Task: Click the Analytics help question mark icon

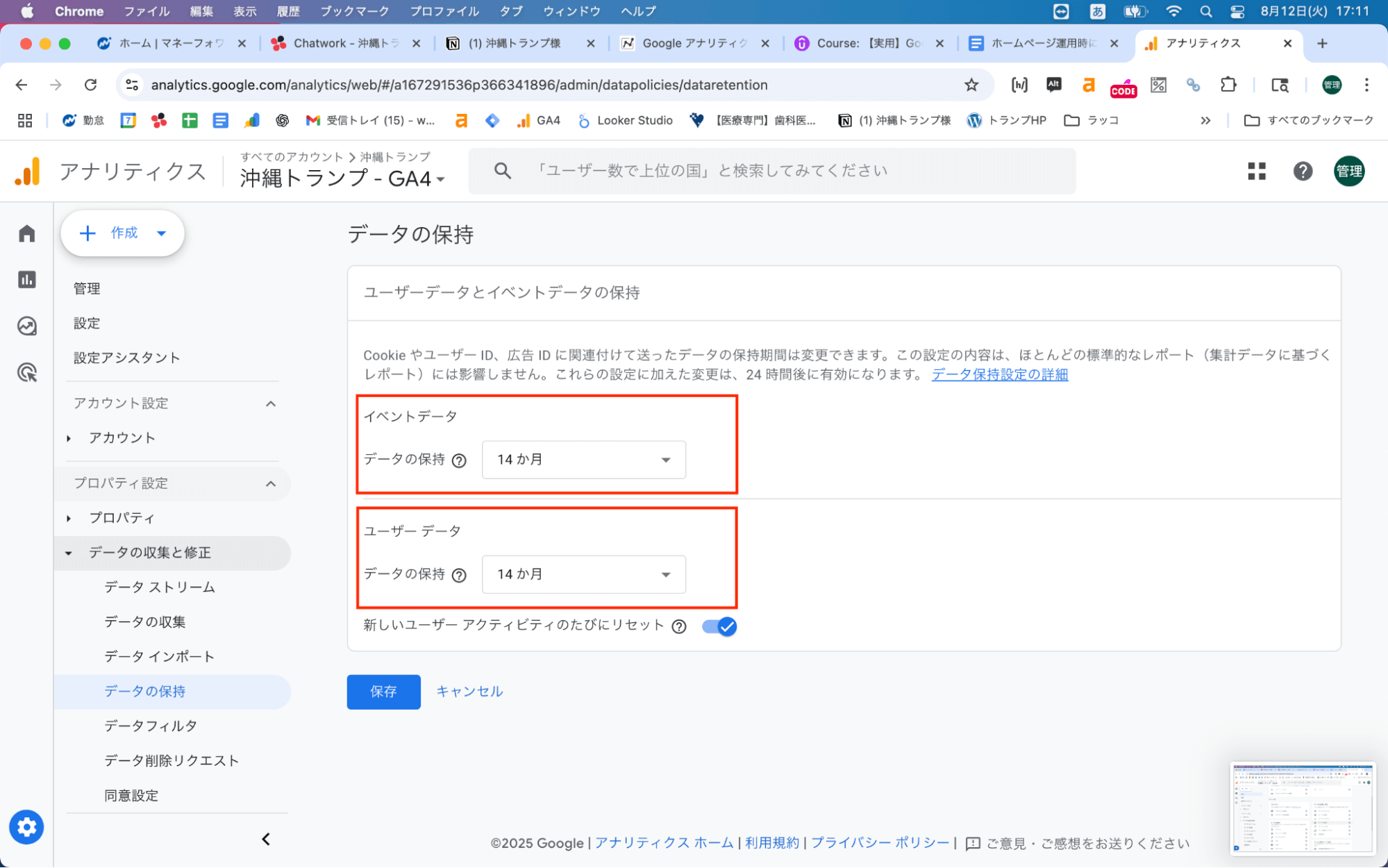Action: point(1303,171)
